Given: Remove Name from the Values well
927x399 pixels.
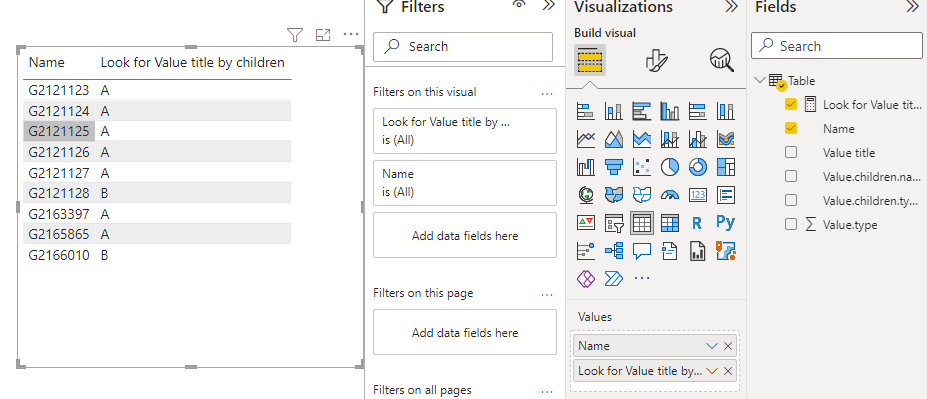Looking at the screenshot, I should coord(728,346).
